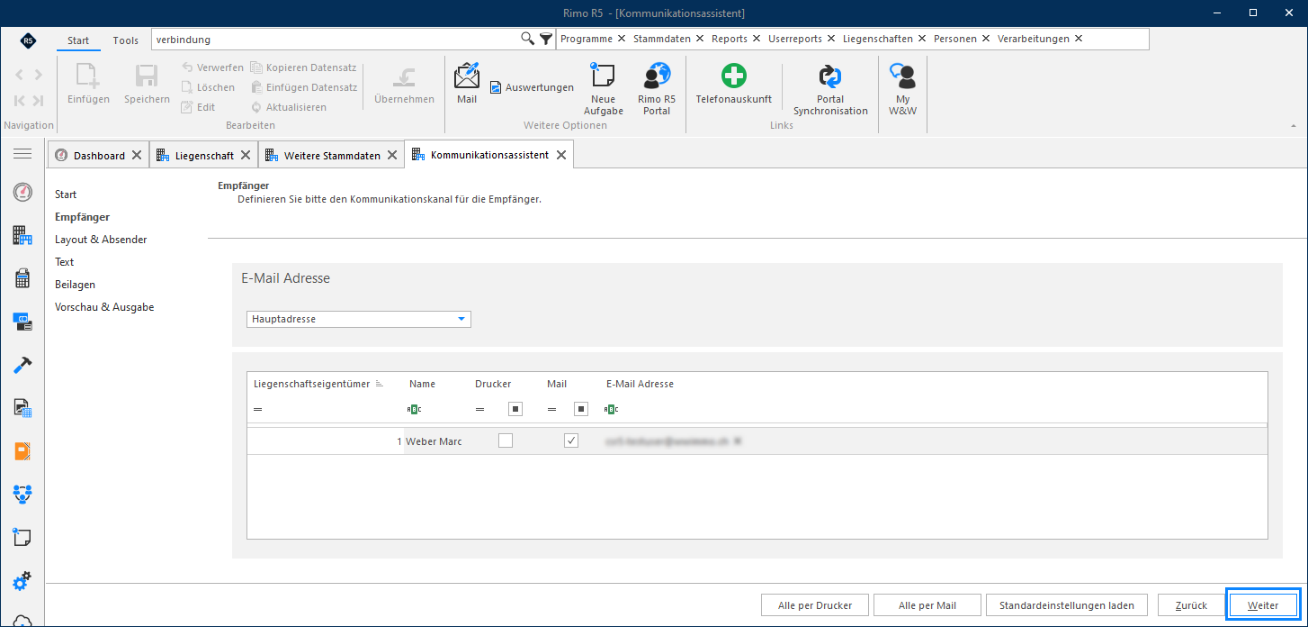The height and width of the screenshot is (627, 1308).
Task: Click the funnel filter icon
Action: pos(545,39)
